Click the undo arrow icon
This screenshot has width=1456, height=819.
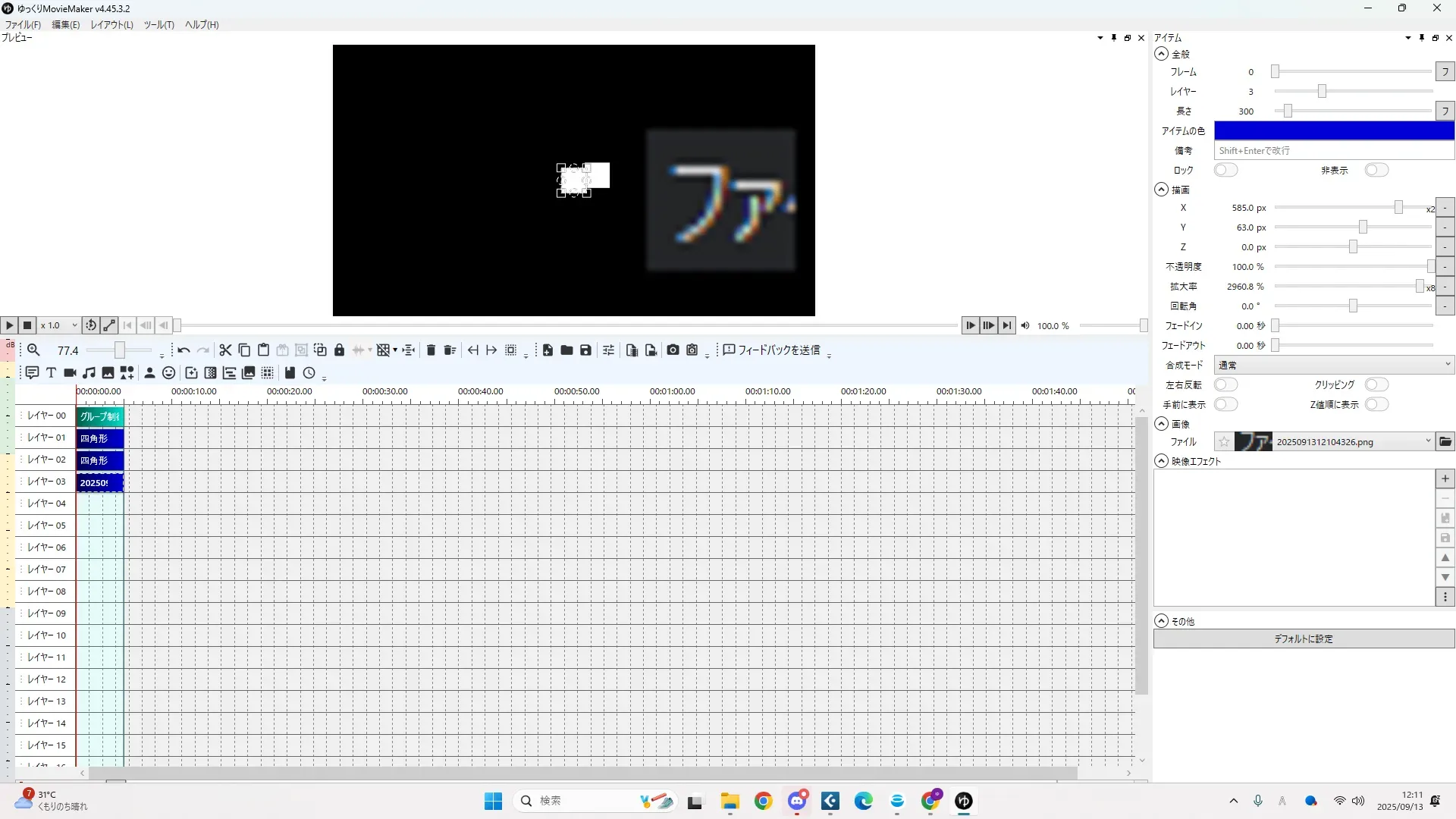[x=184, y=350]
